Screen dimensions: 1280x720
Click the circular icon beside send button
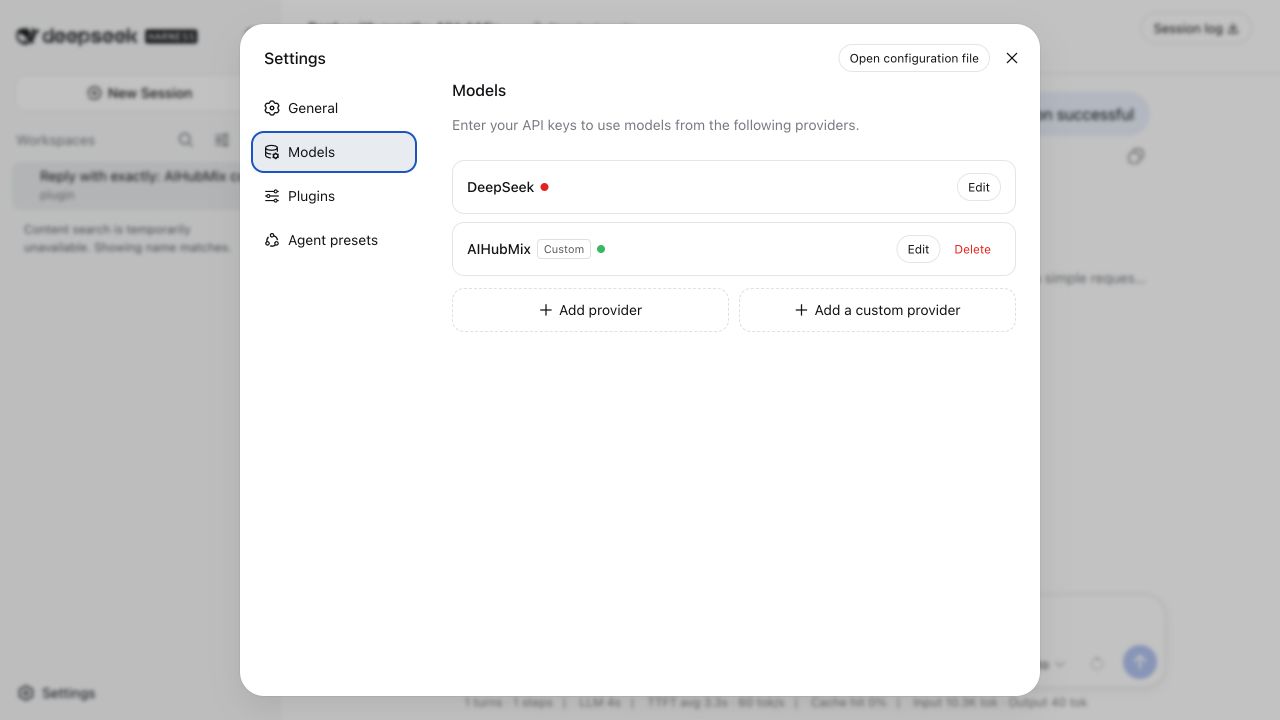[x=1097, y=663]
